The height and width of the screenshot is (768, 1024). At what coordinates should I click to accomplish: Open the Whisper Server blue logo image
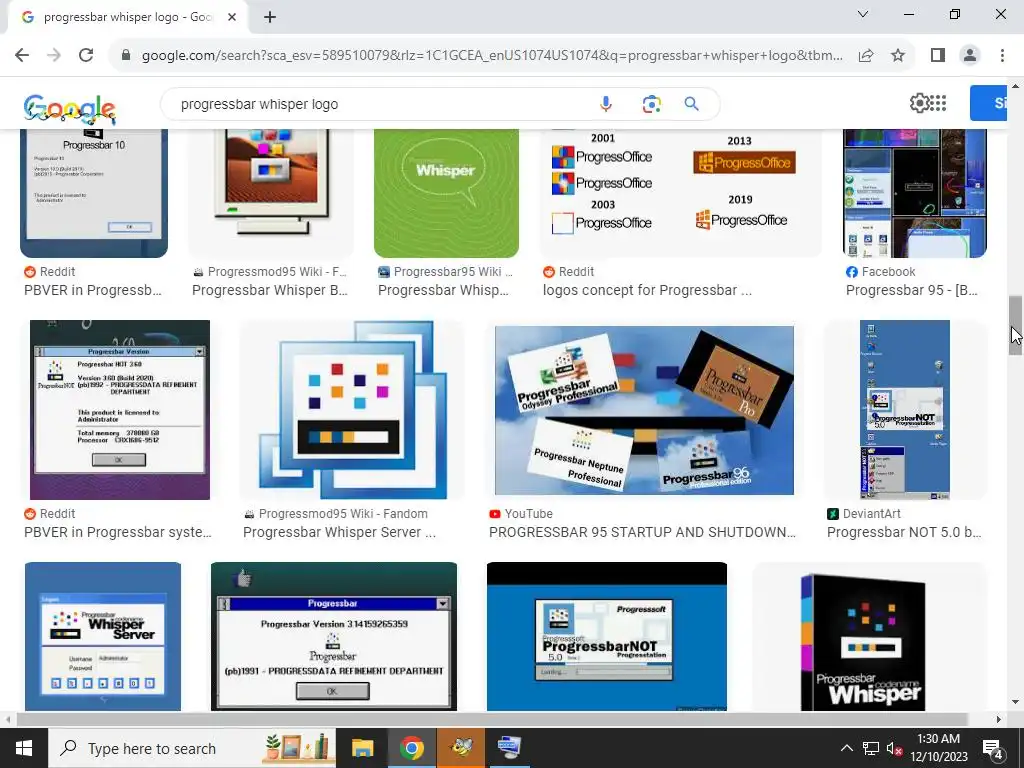(x=353, y=410)
